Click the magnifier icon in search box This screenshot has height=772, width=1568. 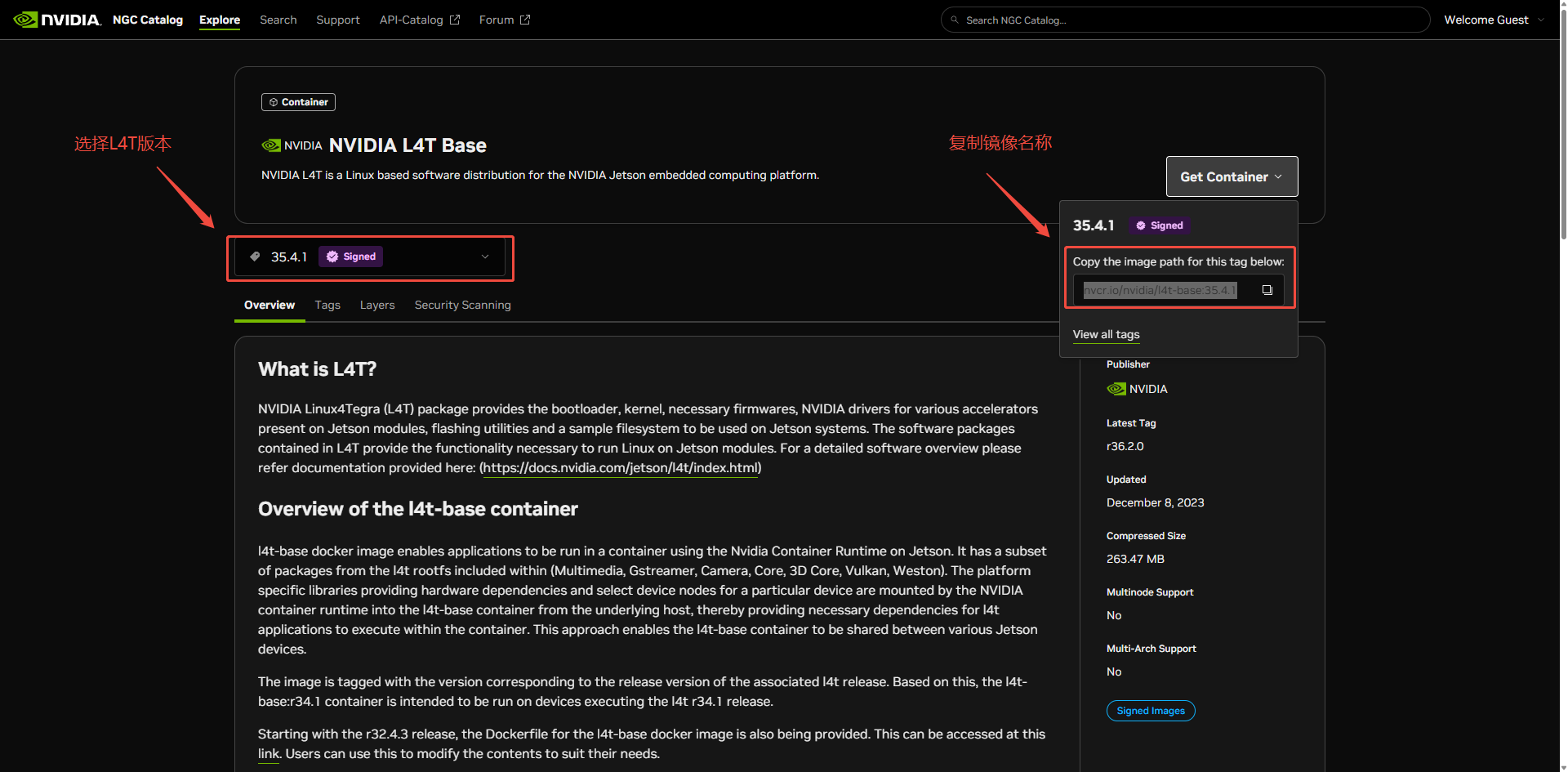(955, 20)
